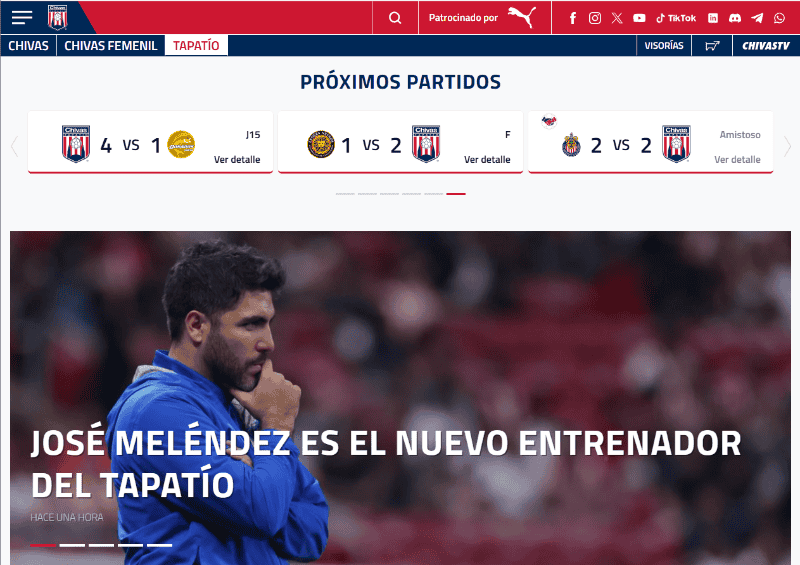Go to the LinkedIn page
Image resolution: width=800 pixels, height=565 pixels.
pos(713,18)
